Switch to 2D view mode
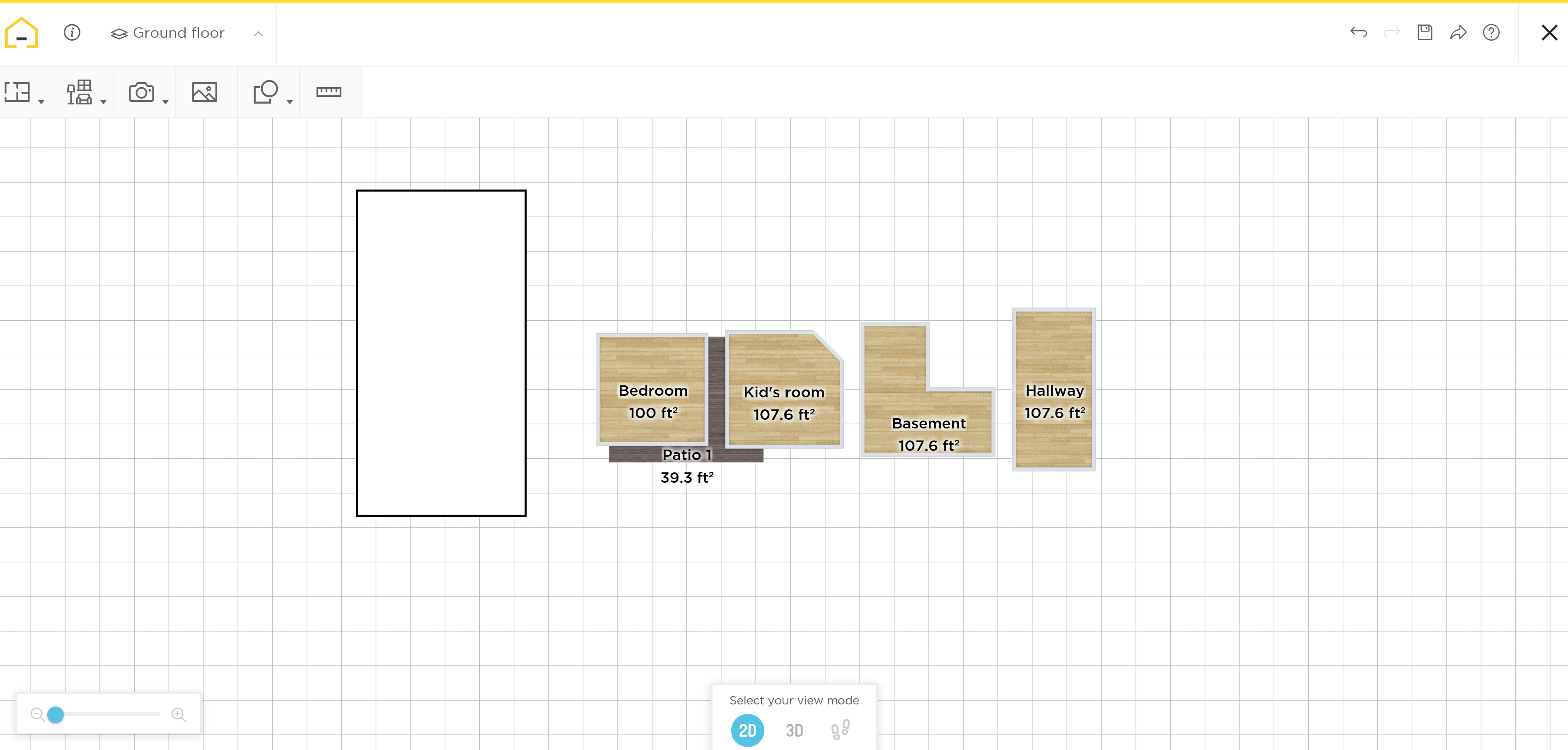1568x750 pixels. click(x=747, y=730)
